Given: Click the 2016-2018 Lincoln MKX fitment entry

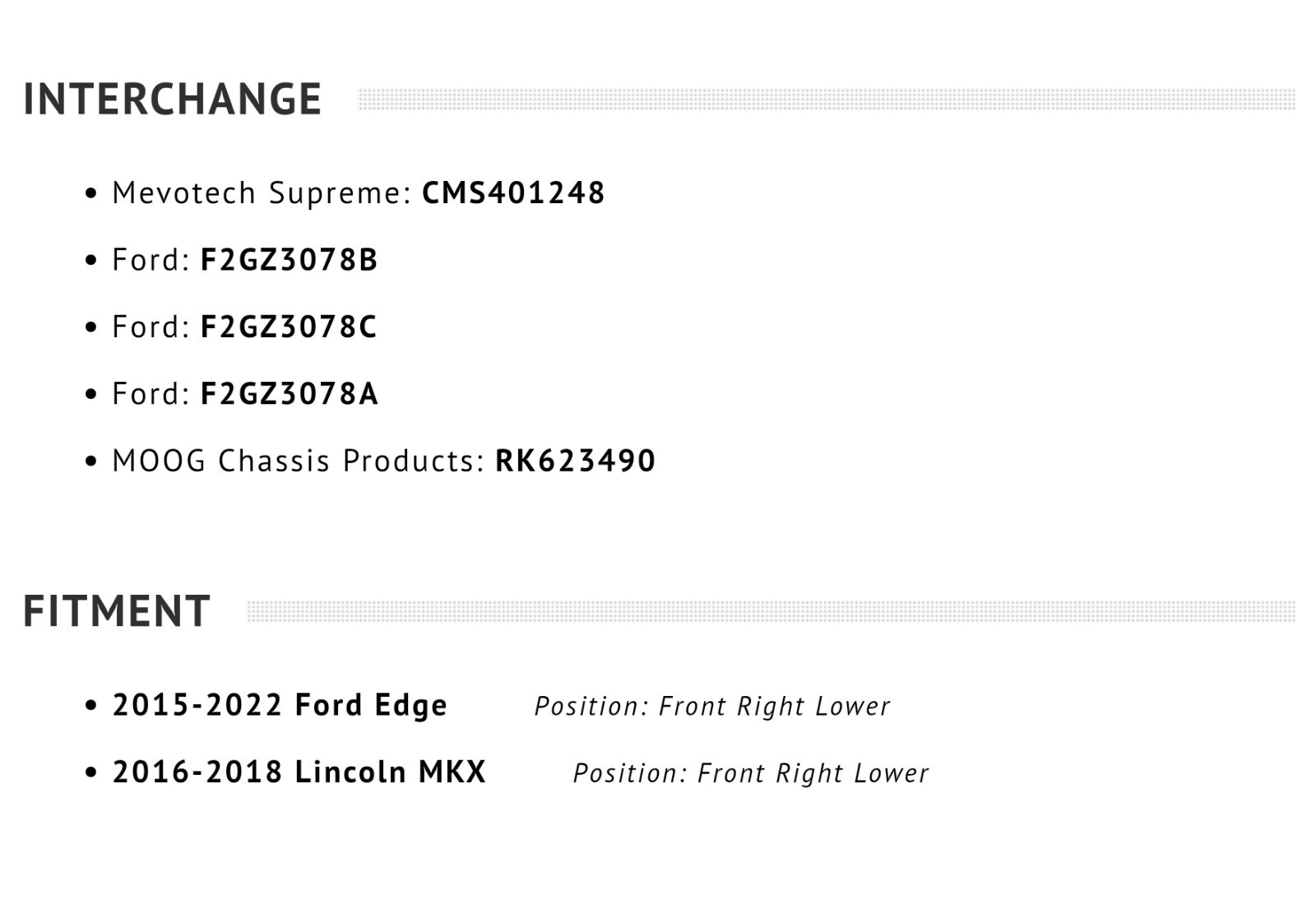Looking at the screenshot, I should (x=299, y=772).
